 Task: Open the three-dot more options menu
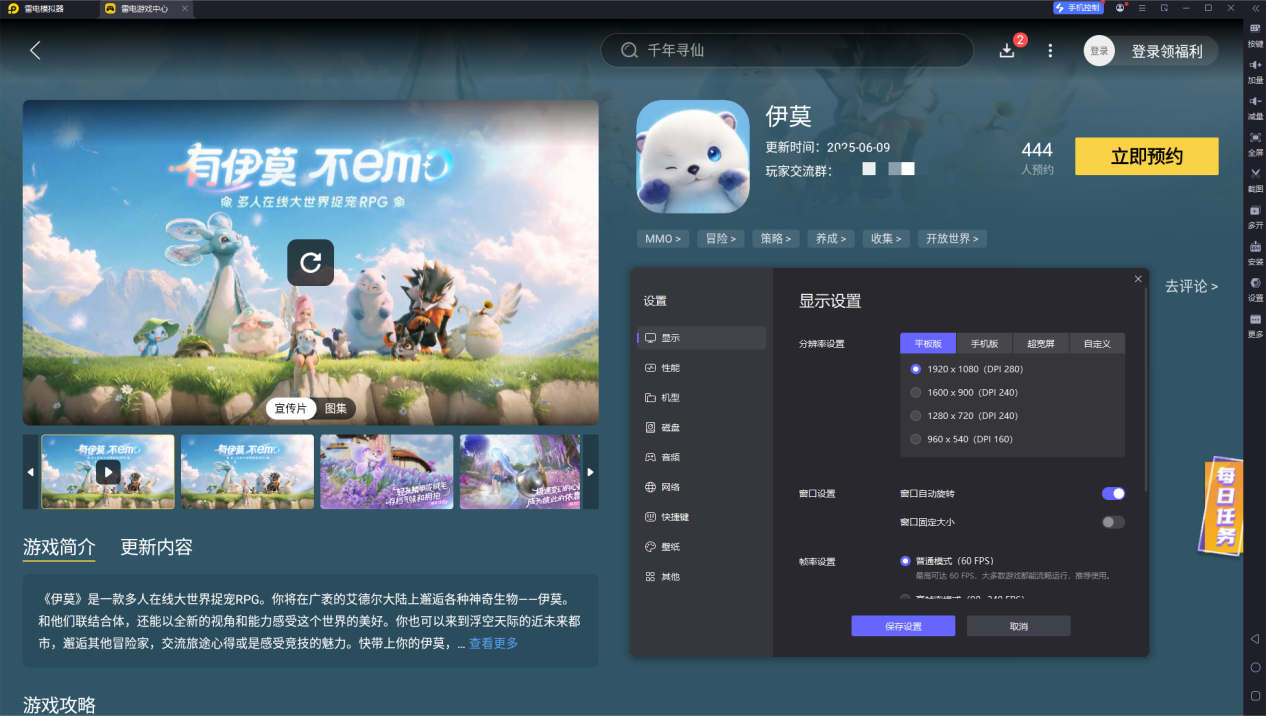pyautogui.click(x=1050, y=50)
